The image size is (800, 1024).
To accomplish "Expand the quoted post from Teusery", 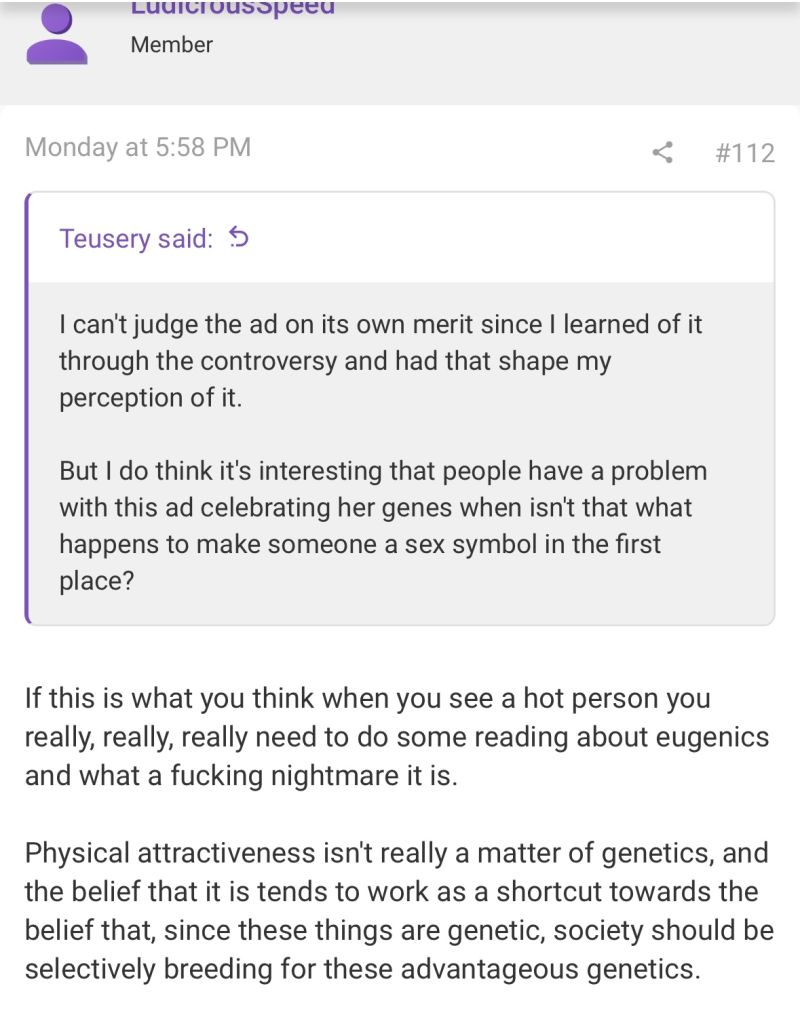I will point(400,452).
